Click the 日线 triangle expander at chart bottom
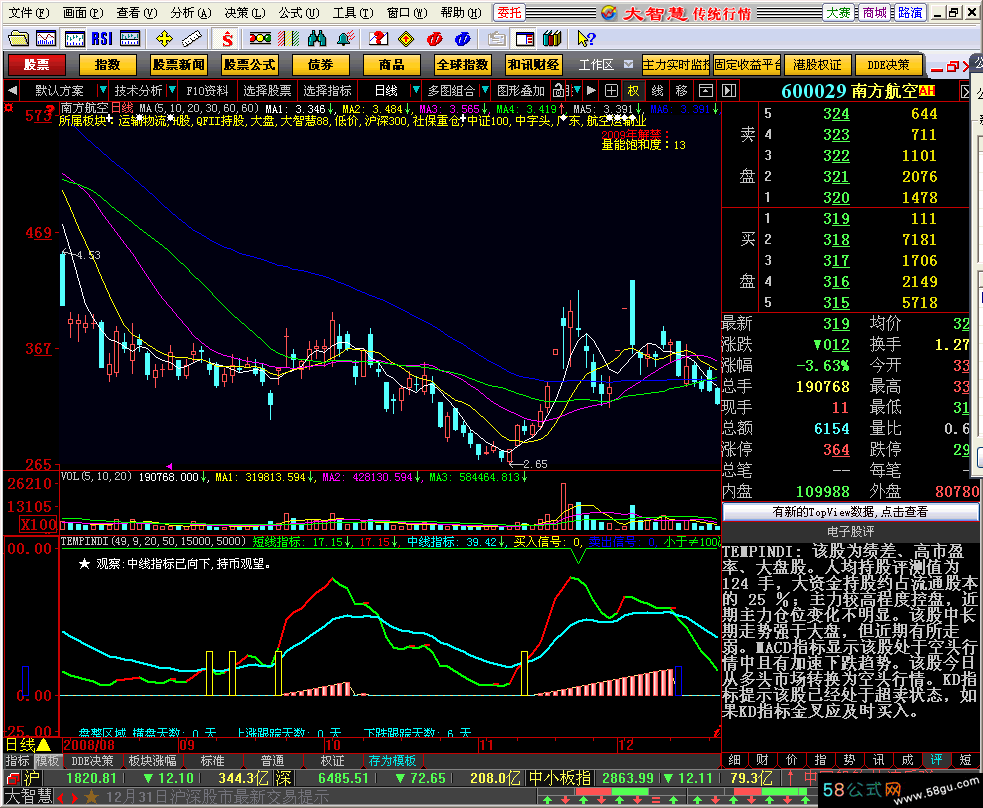Viewport: 983px width, 808px height. pyautogui.click(x=43, y=745)
